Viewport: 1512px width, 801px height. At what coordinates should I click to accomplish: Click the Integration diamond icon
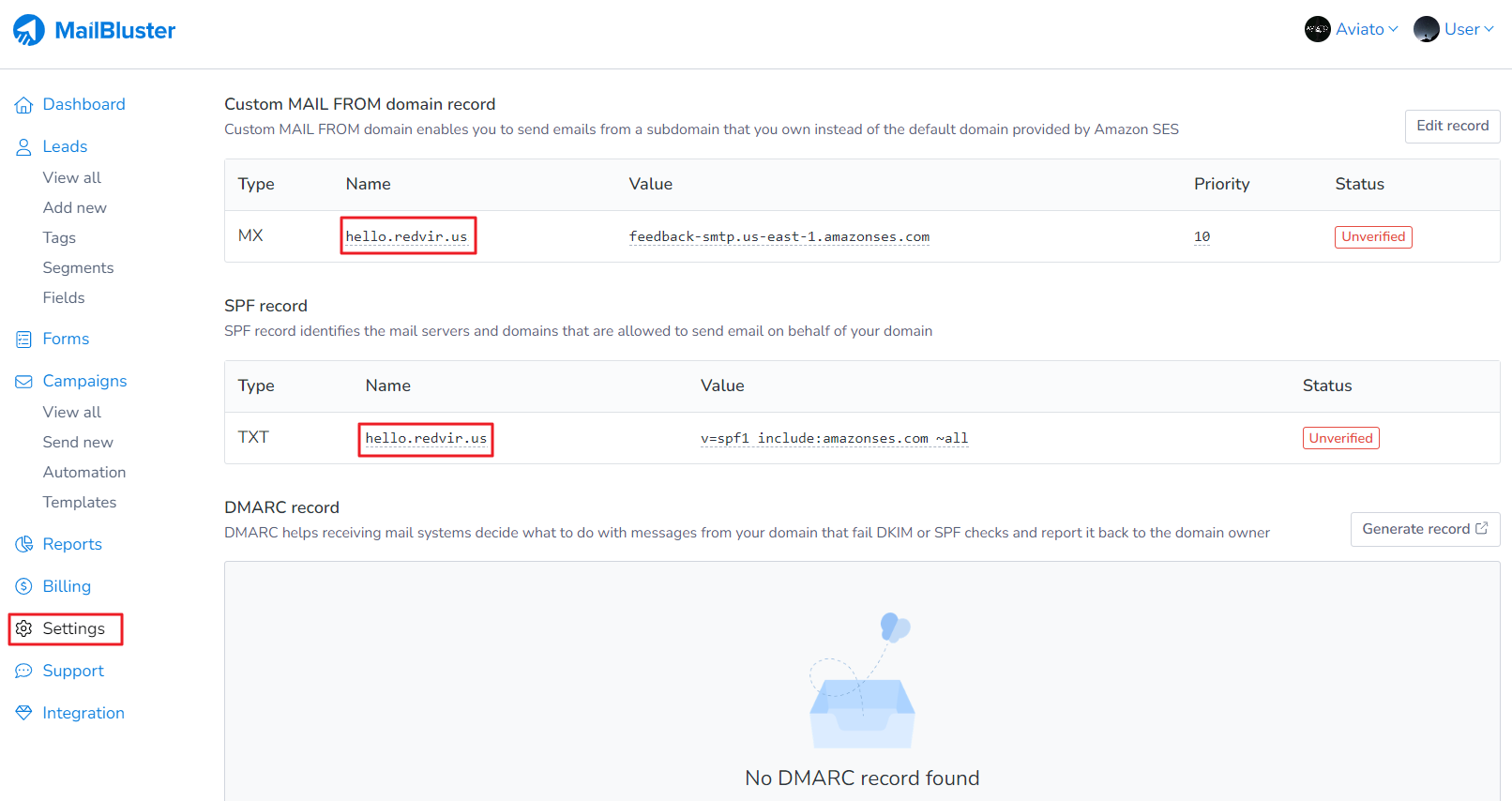coord(23,714)
